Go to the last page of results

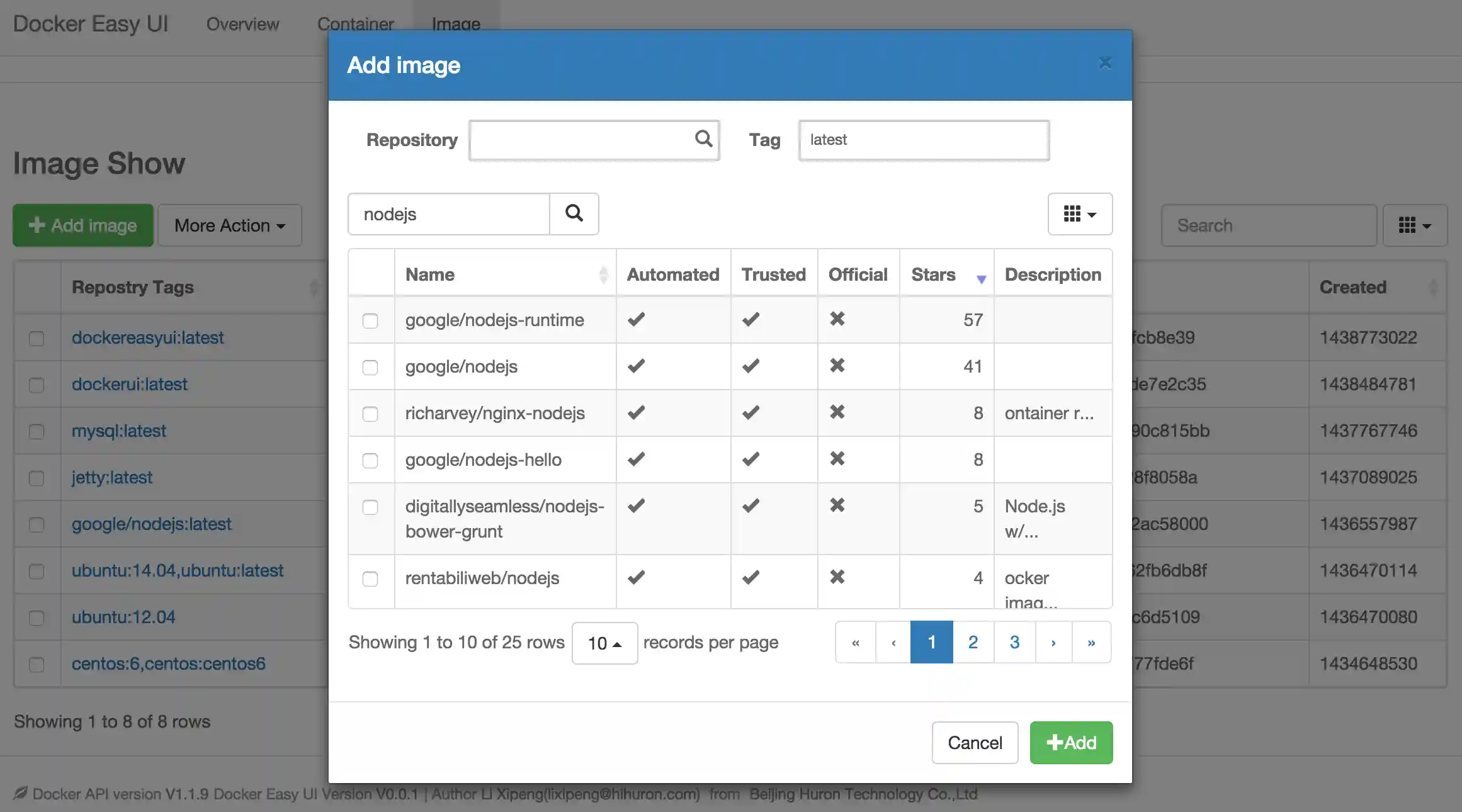[x=1091, y=643]
